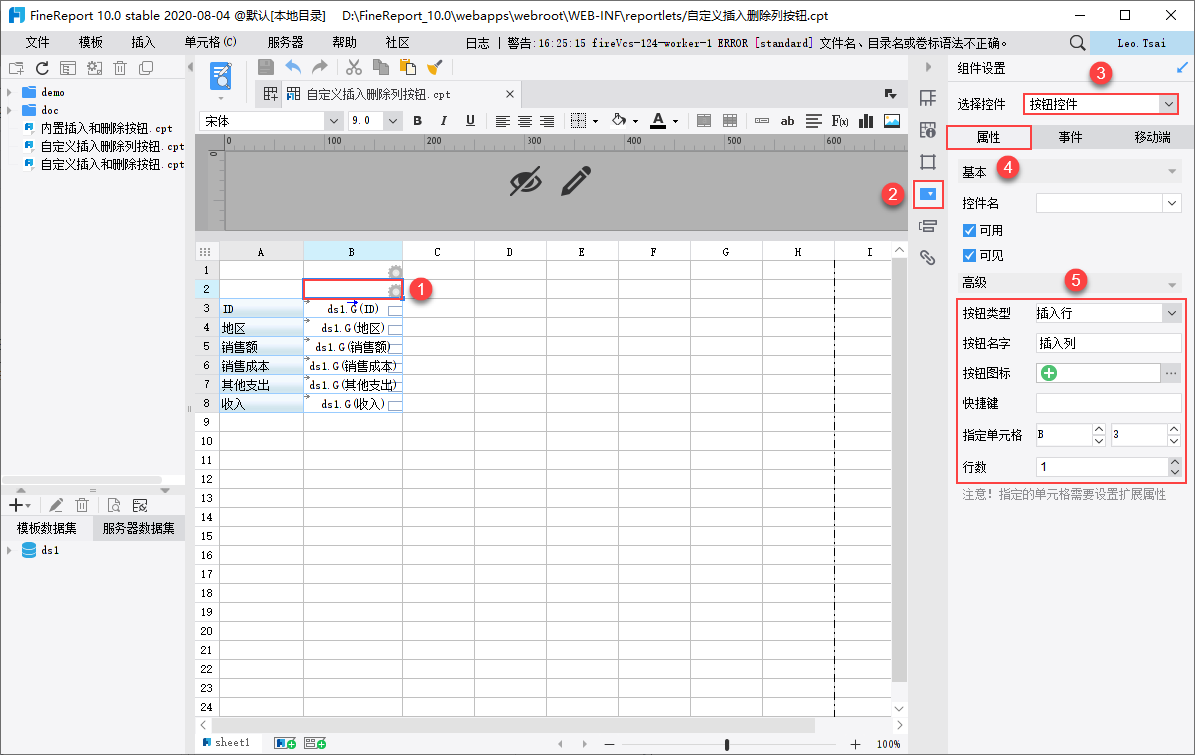Open the 服务器 menu
Screen dimensions: 1195x755
pyautogui.click(x=285, y=43)
